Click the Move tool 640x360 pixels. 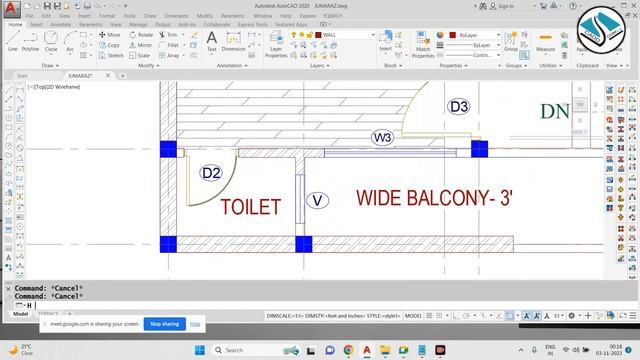pyautogui.click(x=109, y=35)
